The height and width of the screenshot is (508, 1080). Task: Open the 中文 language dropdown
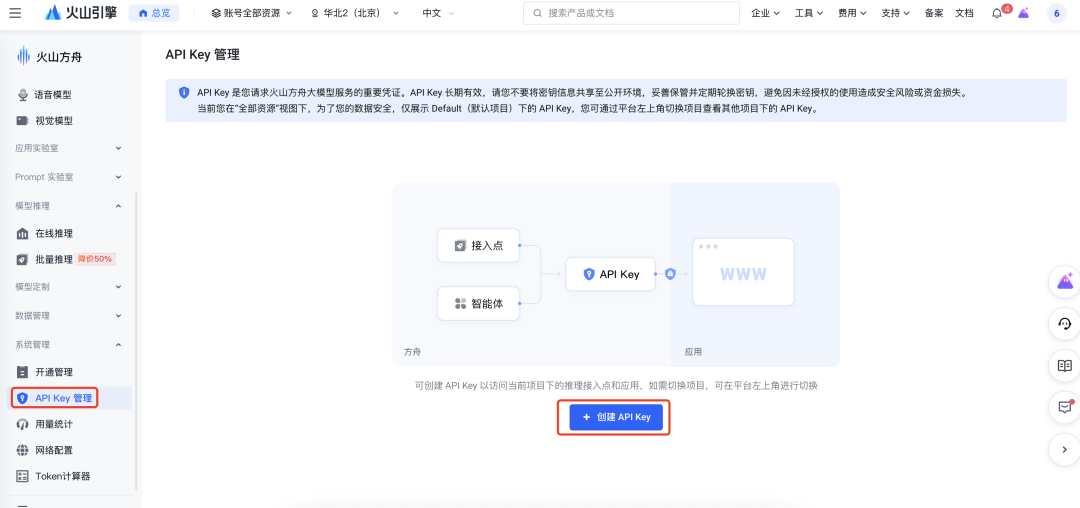tap(438, 13)
